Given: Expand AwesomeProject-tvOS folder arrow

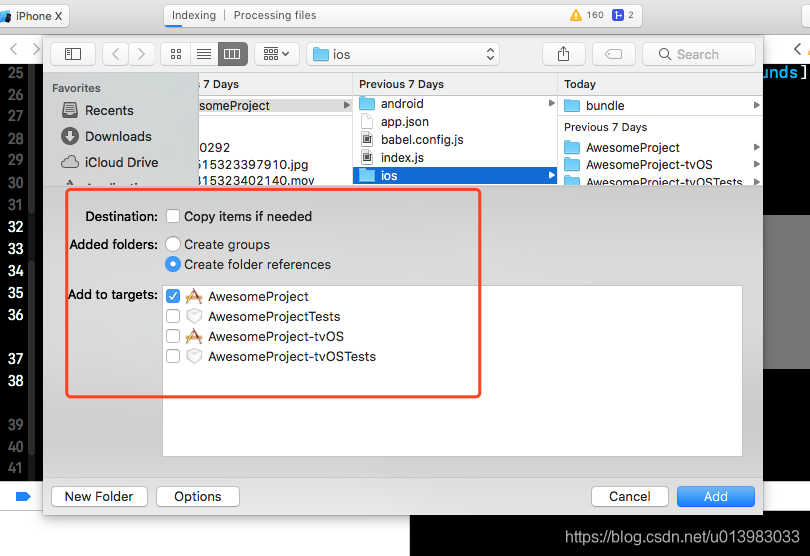Looking at the screenshot, I should pyautogui.click(x=757, y=164).
